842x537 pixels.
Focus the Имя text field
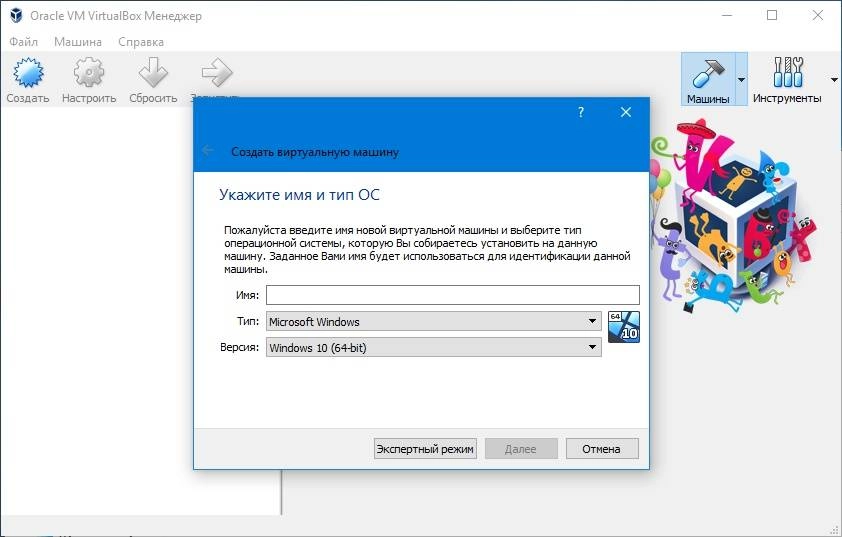[x=453, y=295]
